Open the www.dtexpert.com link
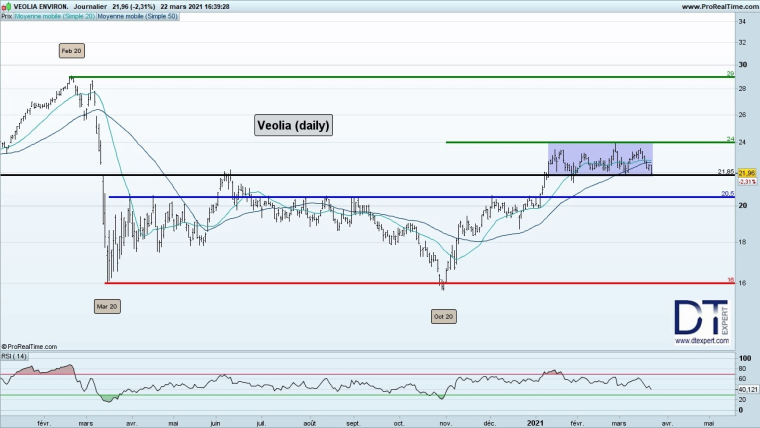Image resolution: width=760 pixels, height=428 pixels. (701, 343)
